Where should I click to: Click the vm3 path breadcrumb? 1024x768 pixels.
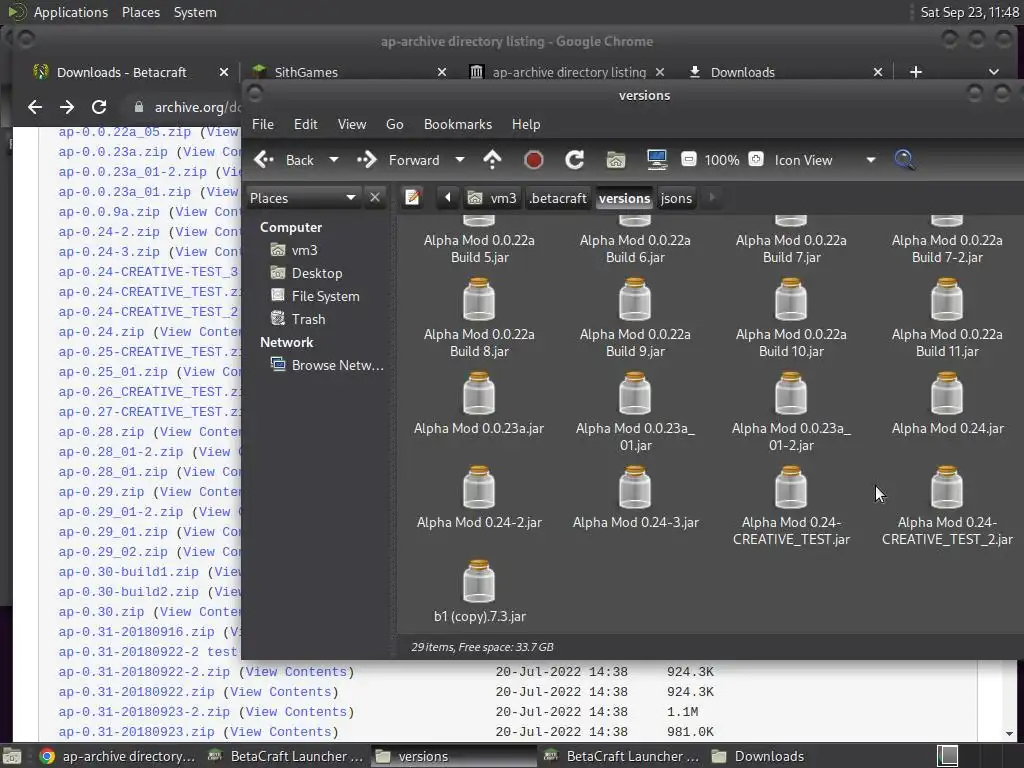tap(493, 198)
